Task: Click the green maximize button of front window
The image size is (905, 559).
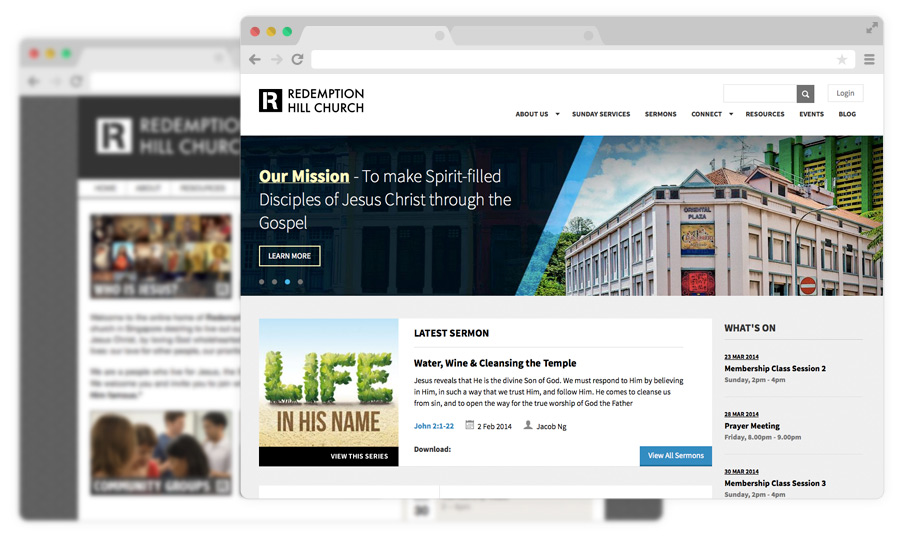Action: click(x=287, y=31)
